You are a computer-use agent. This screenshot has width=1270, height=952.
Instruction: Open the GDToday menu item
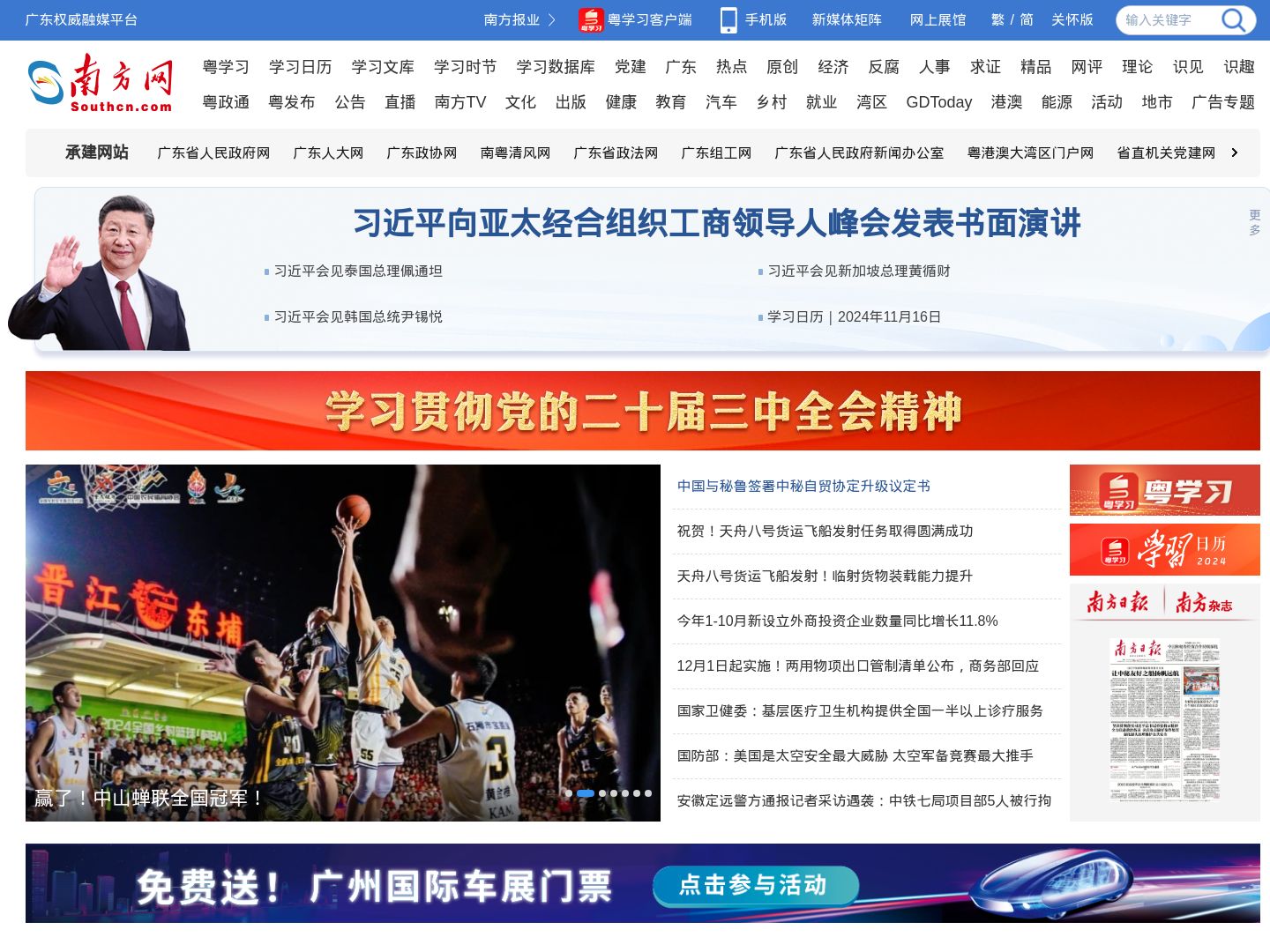tap(938, 102)
